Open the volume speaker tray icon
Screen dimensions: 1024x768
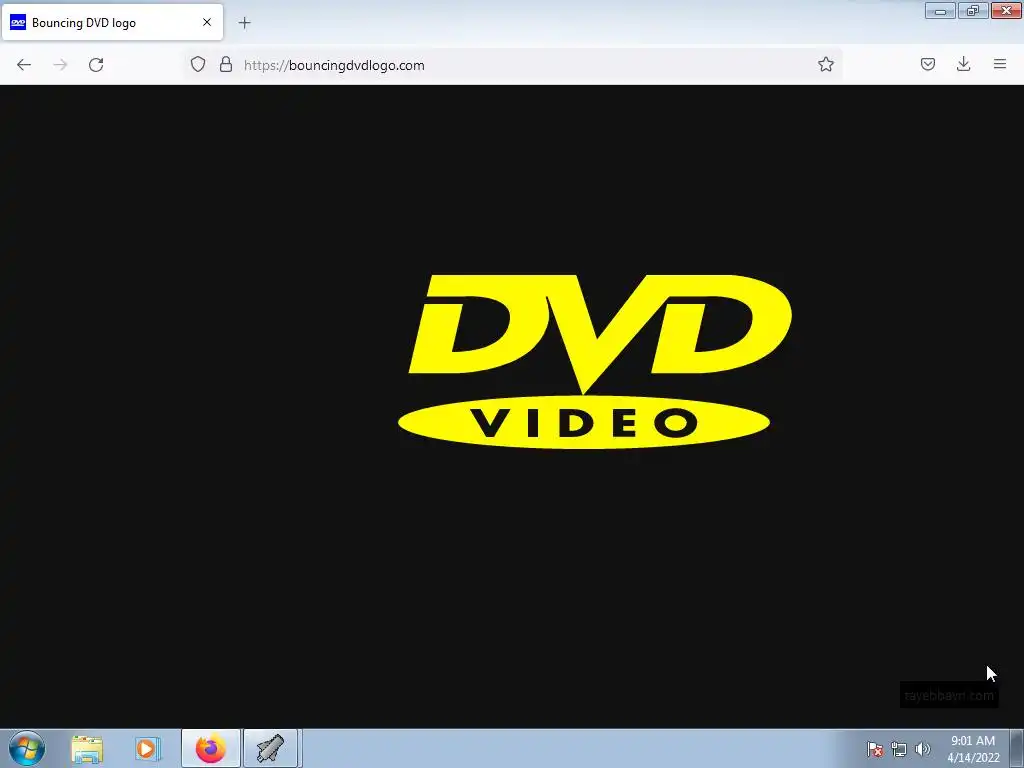tap(922, 749)
